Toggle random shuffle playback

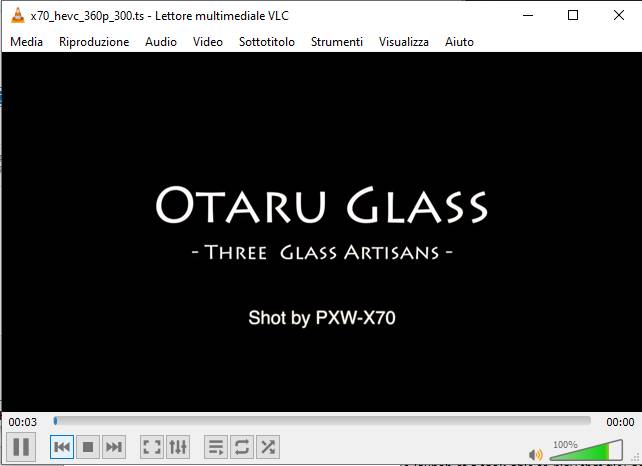tap(268, 447)
